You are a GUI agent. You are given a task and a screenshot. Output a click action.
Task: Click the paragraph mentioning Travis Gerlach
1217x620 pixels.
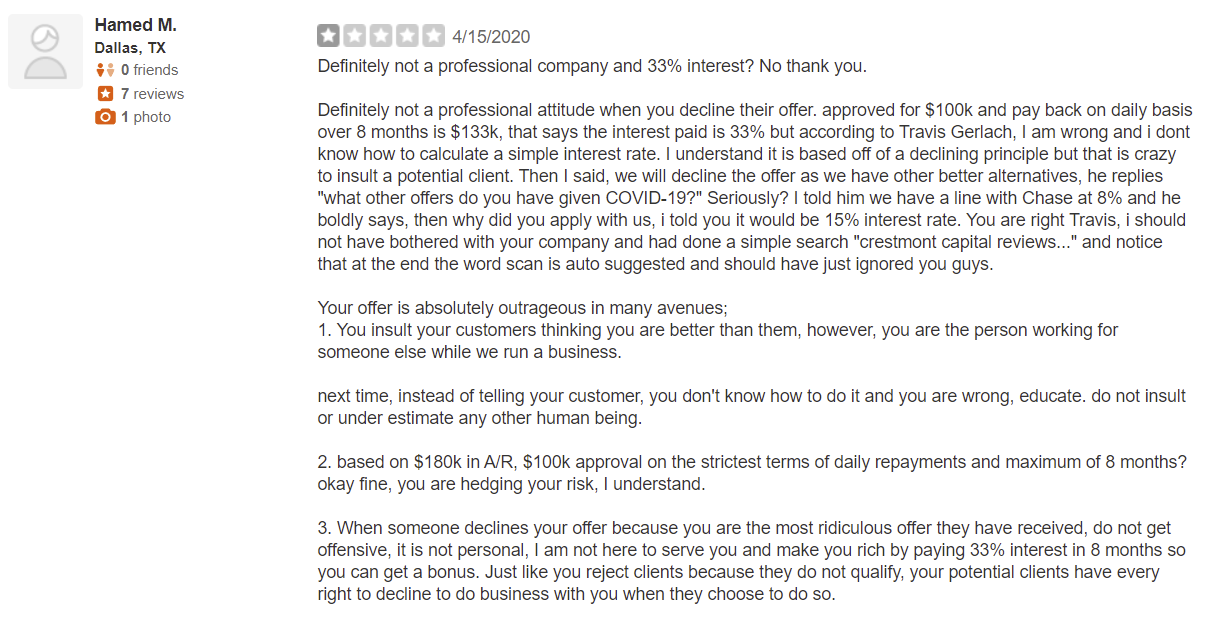pos(755,187)
